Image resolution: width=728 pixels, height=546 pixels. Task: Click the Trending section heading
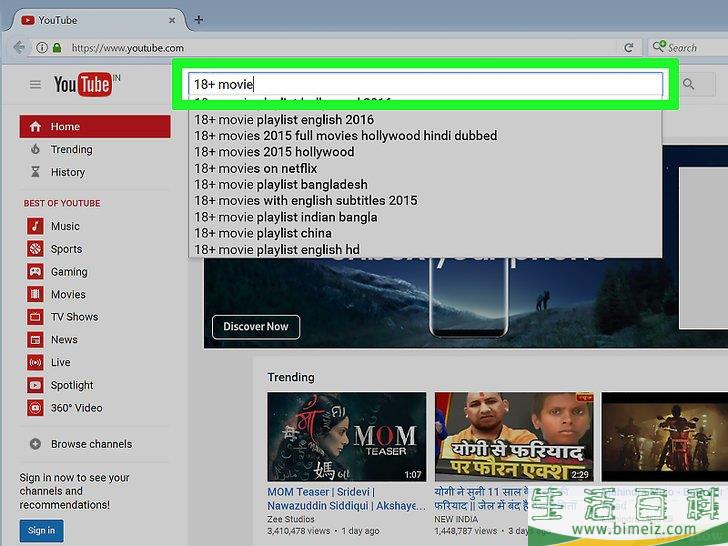(291, 377)
